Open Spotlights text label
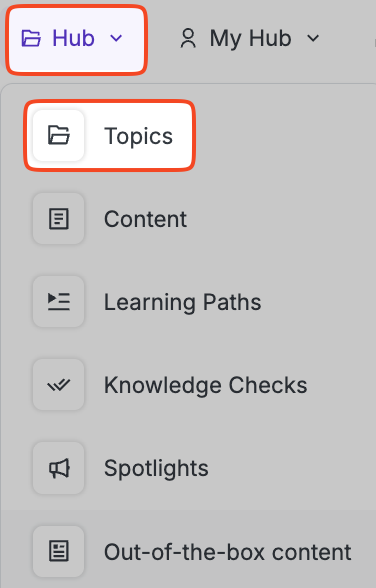Image resolution: width=376 pixels, height=588 pixels. point(156,469)
